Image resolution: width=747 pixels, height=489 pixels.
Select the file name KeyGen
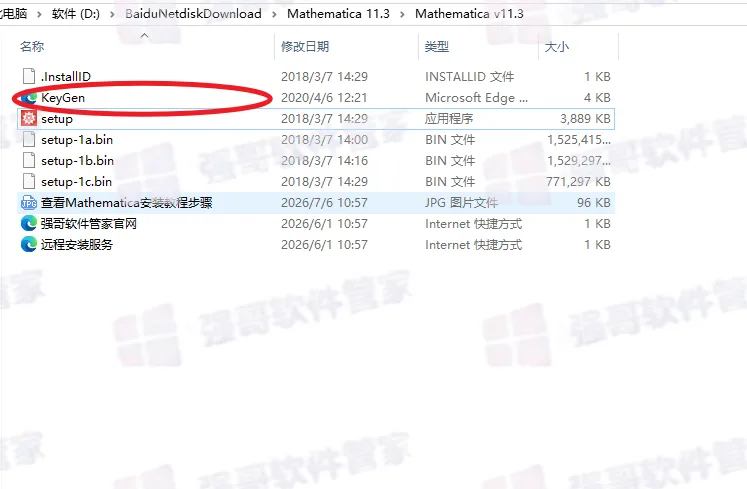[63, 98]
